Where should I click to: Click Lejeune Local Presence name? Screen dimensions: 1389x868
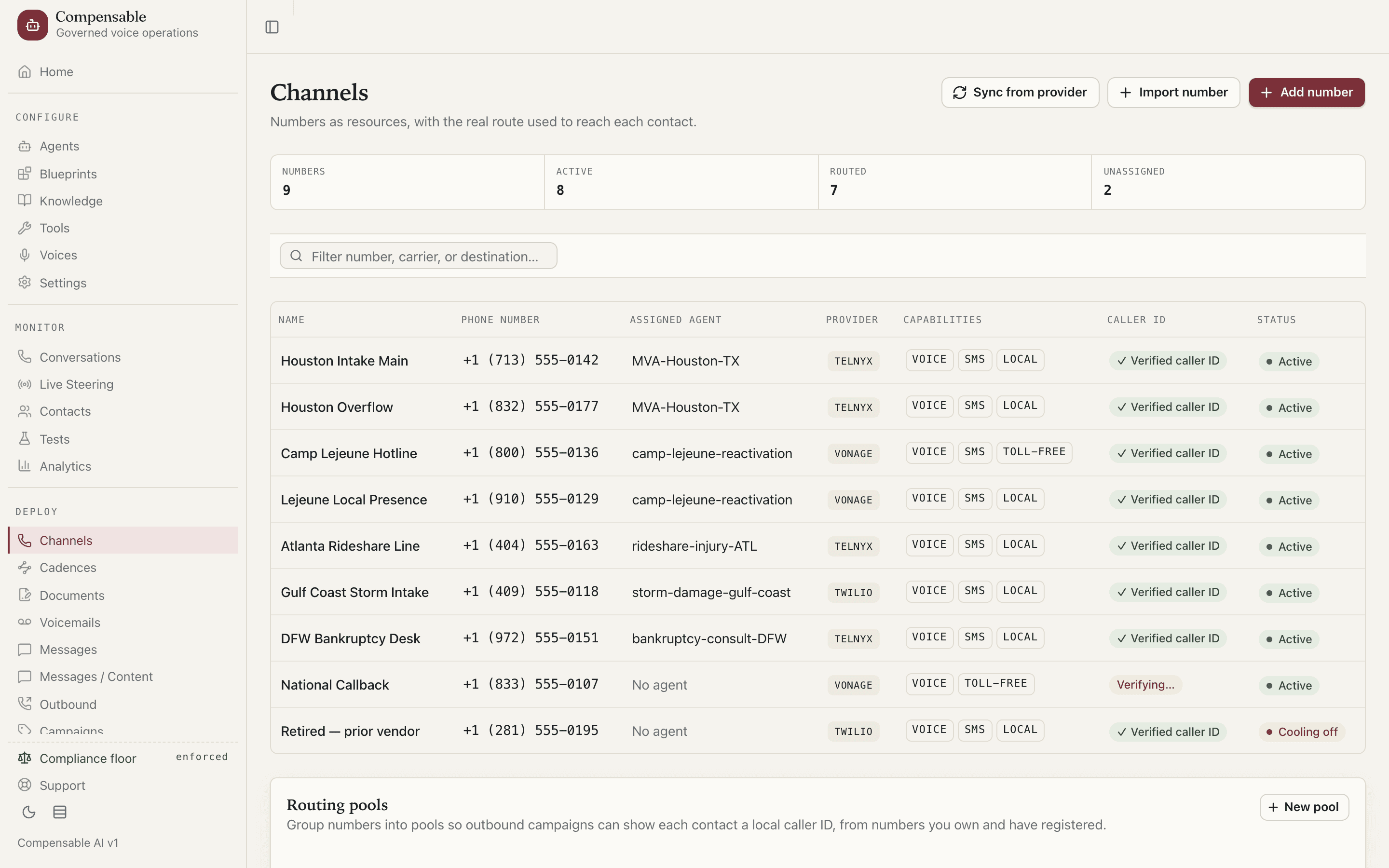pyautogui.click(x=354, y=500)
